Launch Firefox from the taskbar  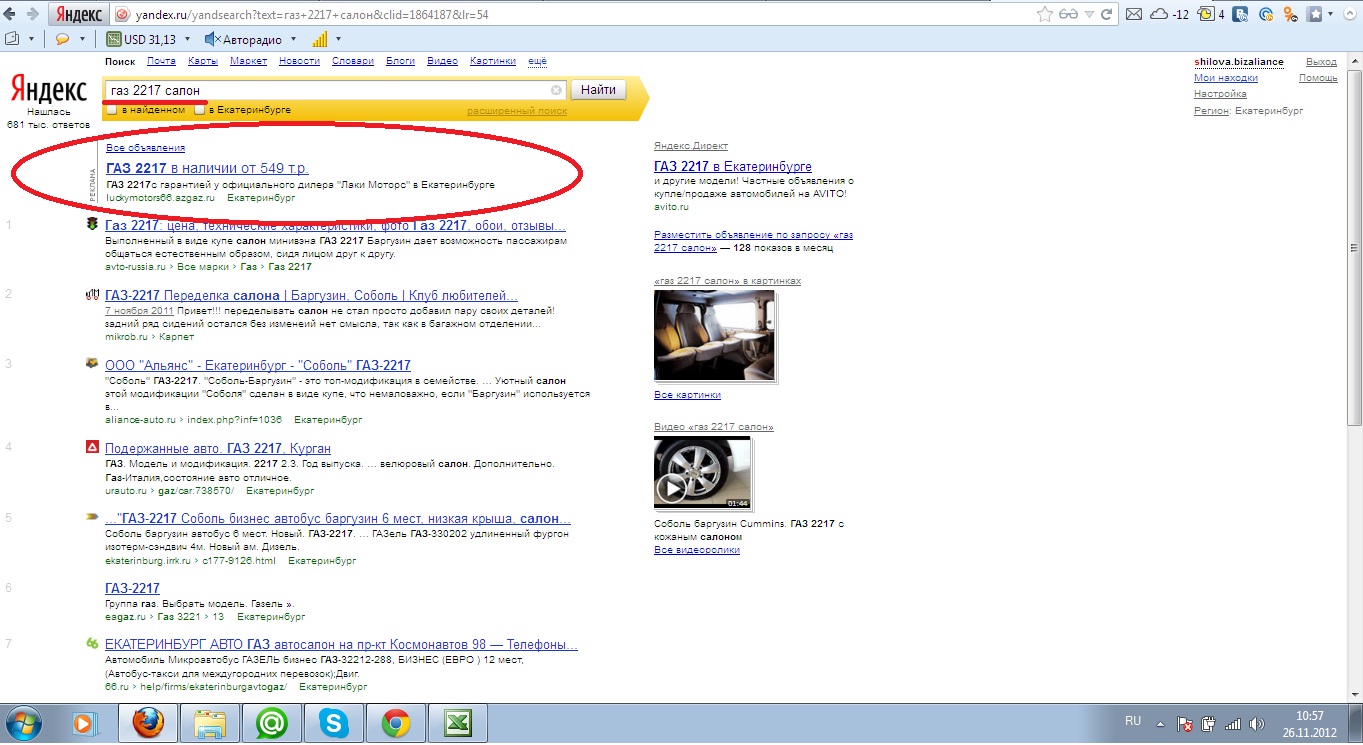tap(148, 722)
